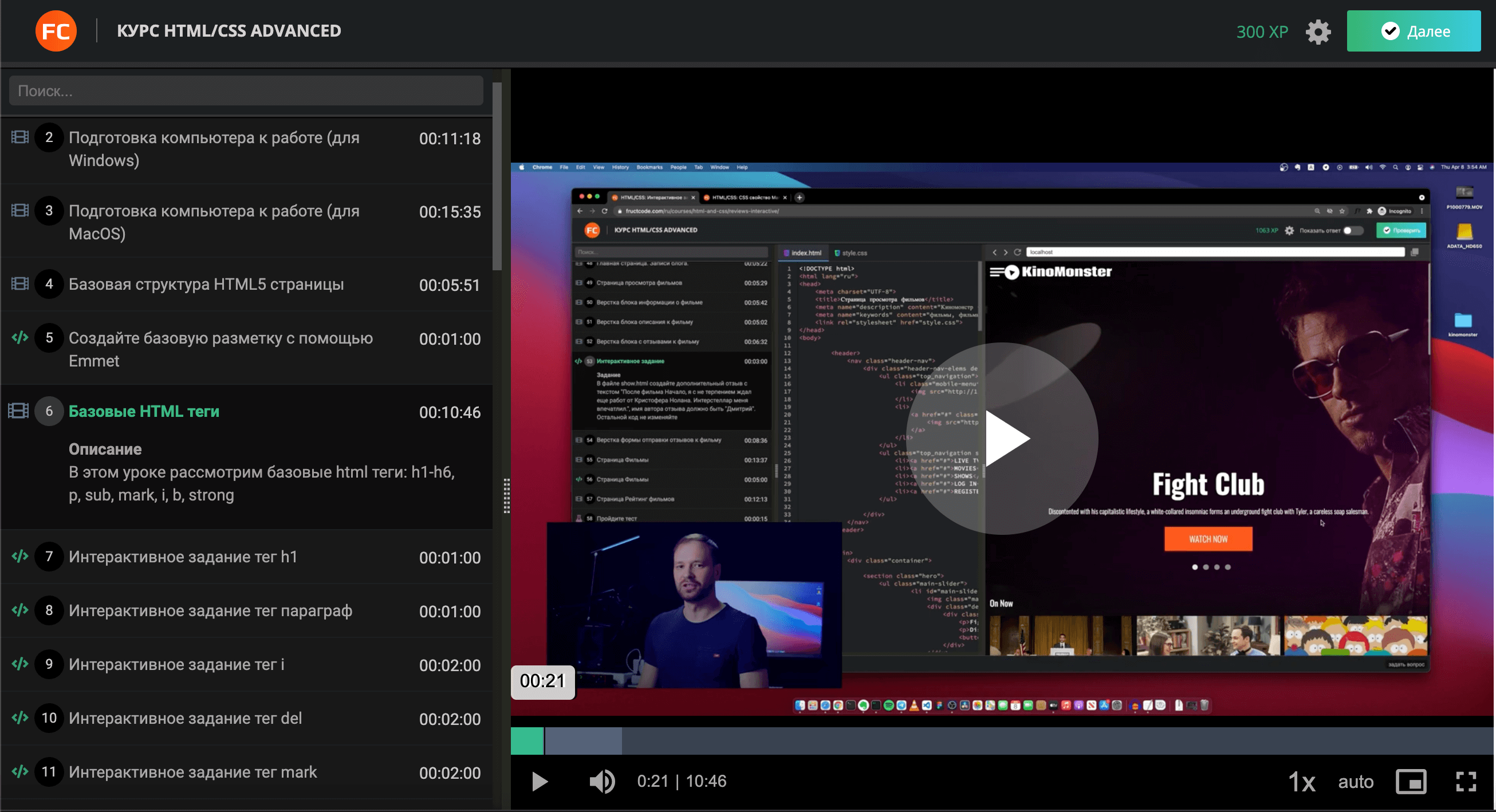1496x812 pixels.
Task: Click the presenter webcam overlay in video
Action: point(694,605)
